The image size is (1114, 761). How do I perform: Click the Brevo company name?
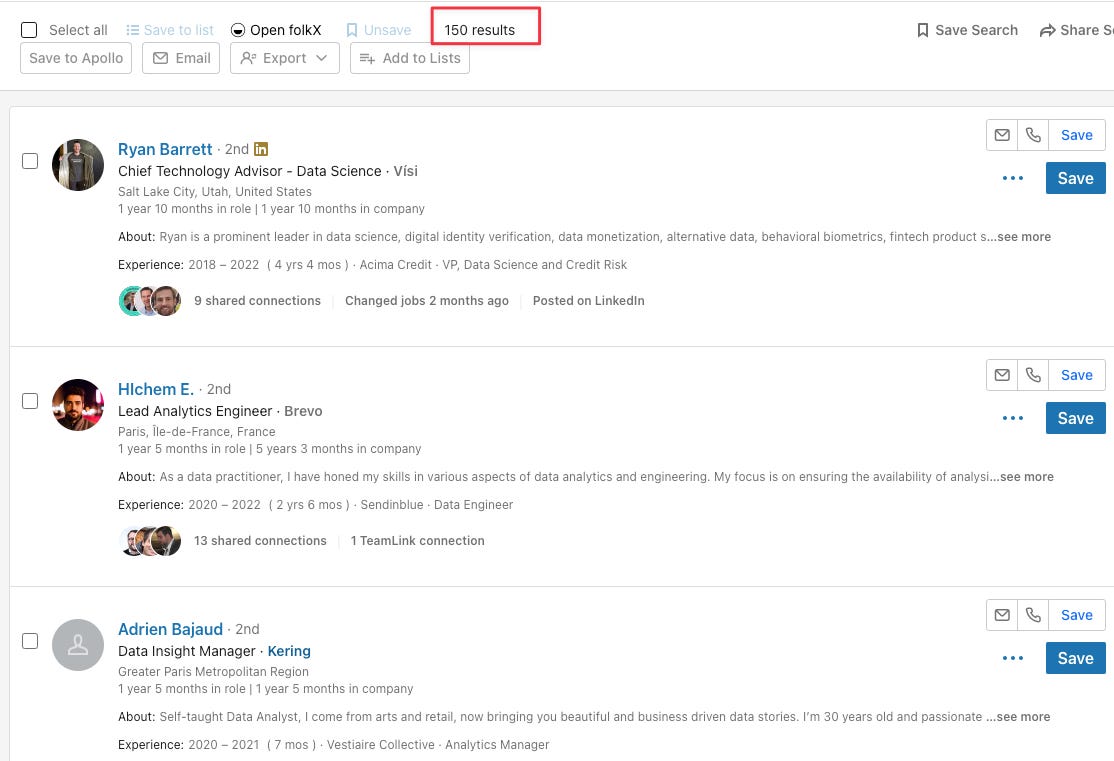[x=303, y=411]
